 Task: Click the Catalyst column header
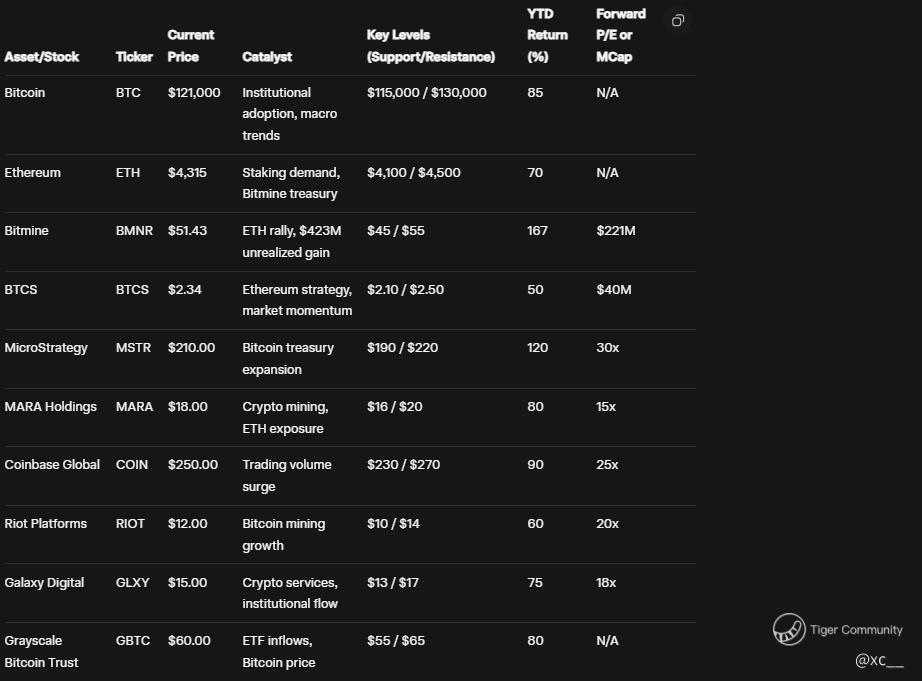(267, 57)
